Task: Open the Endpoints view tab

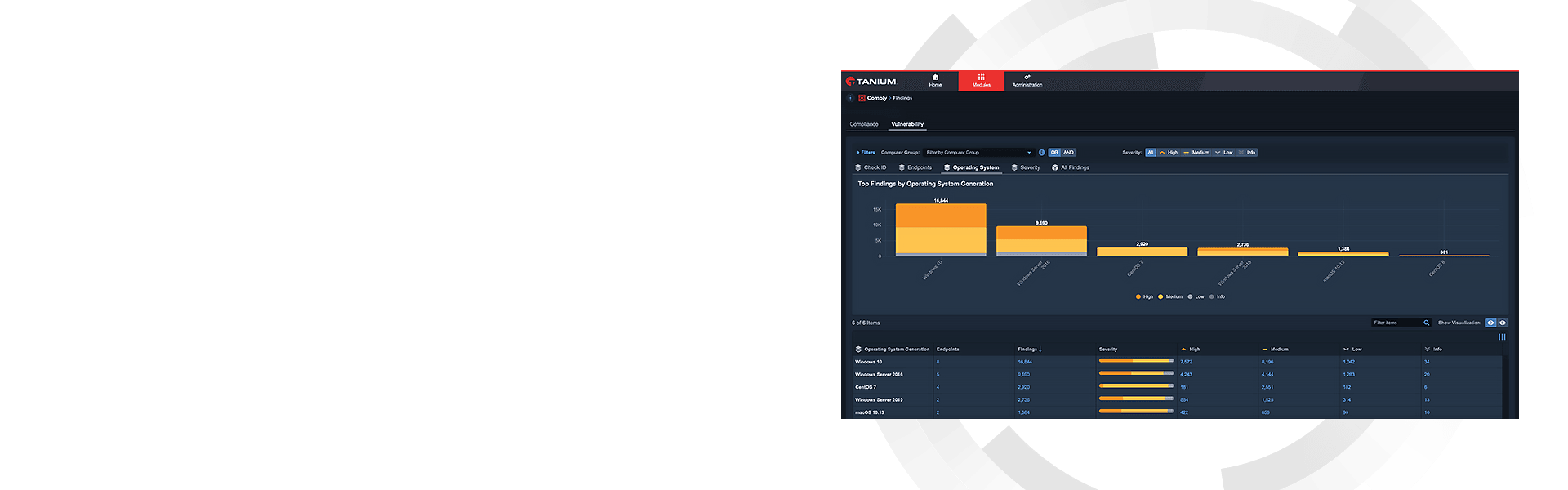Action: 915,167
